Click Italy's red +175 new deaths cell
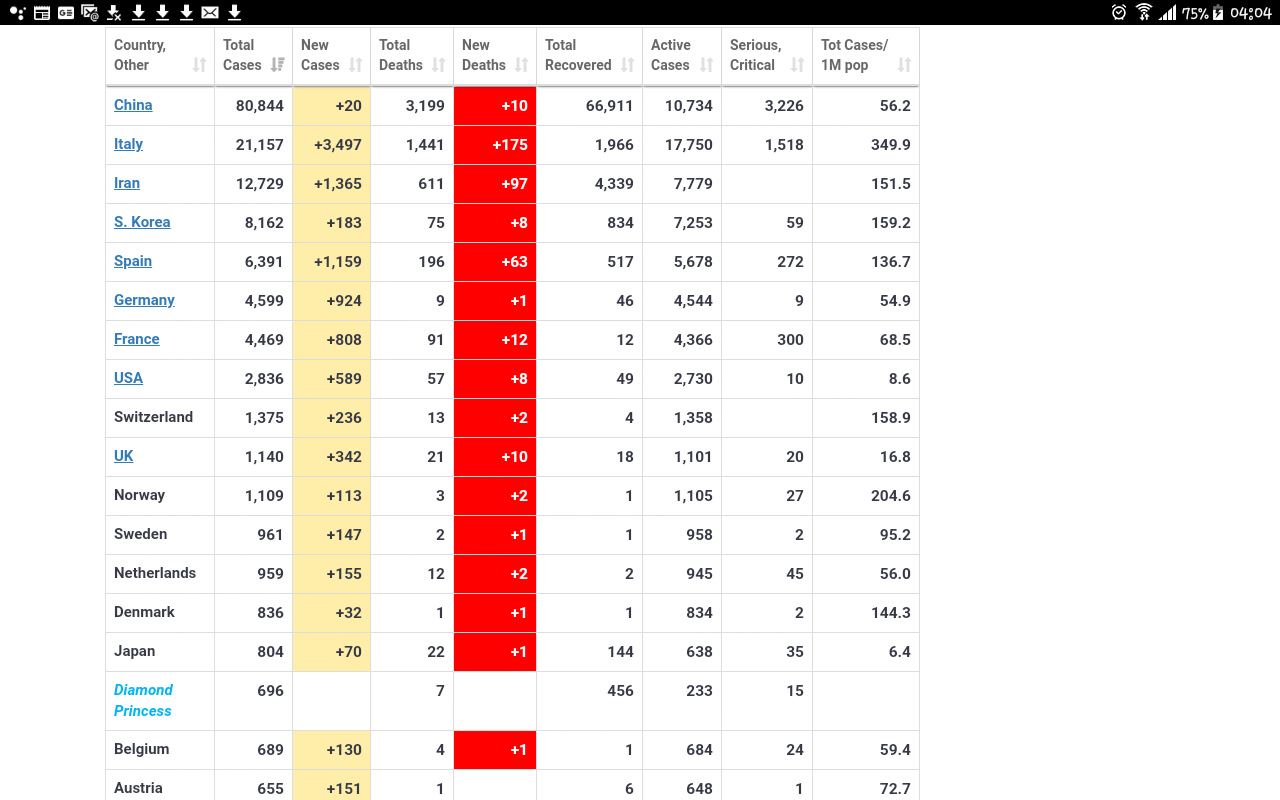The height and width of the screenshot is (800, 1280). pos(495,145)
